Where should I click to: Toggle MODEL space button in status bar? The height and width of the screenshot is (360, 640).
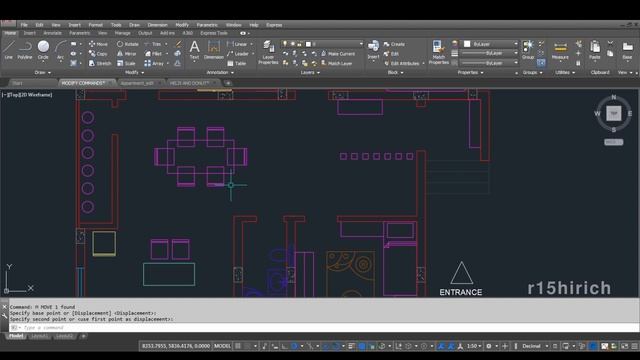point(222,346)
